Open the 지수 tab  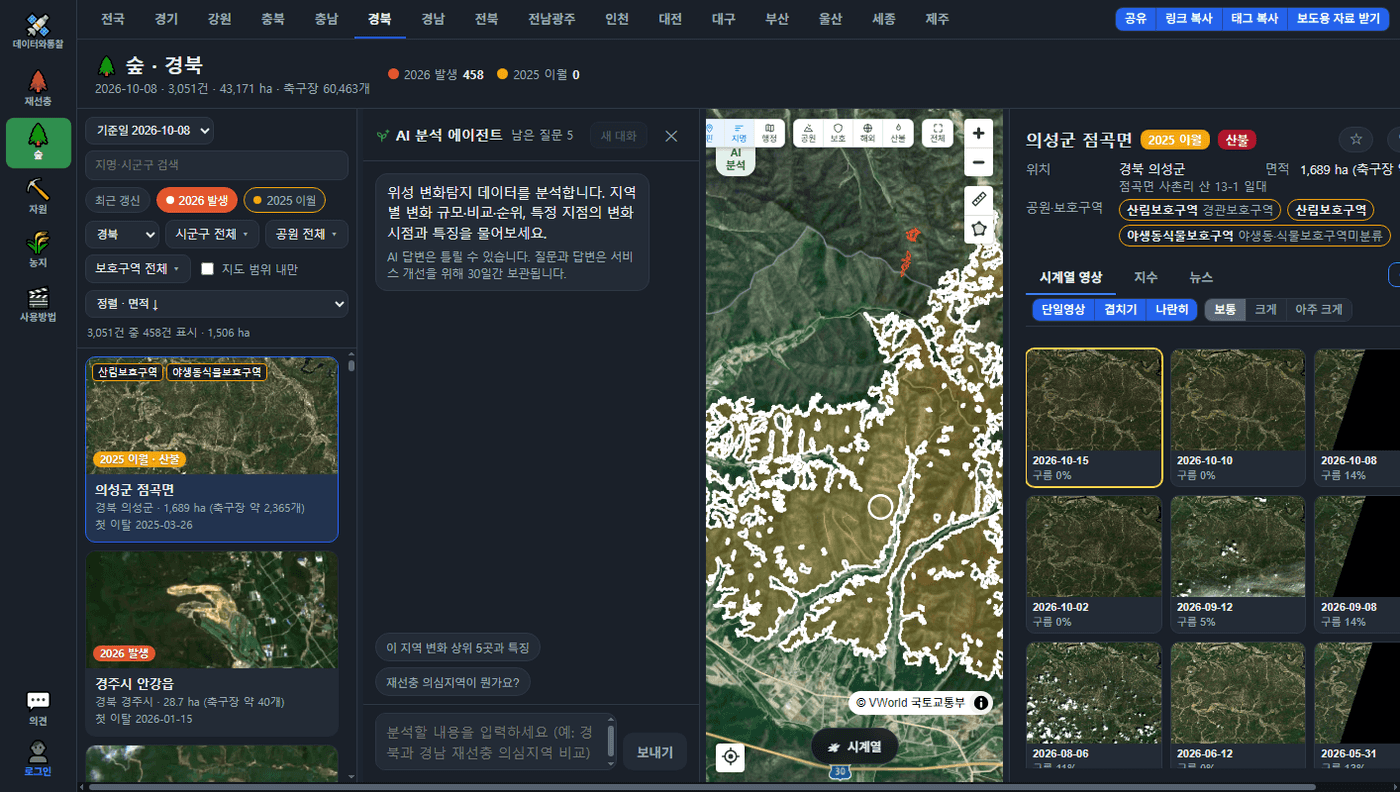pos(1145,277)
